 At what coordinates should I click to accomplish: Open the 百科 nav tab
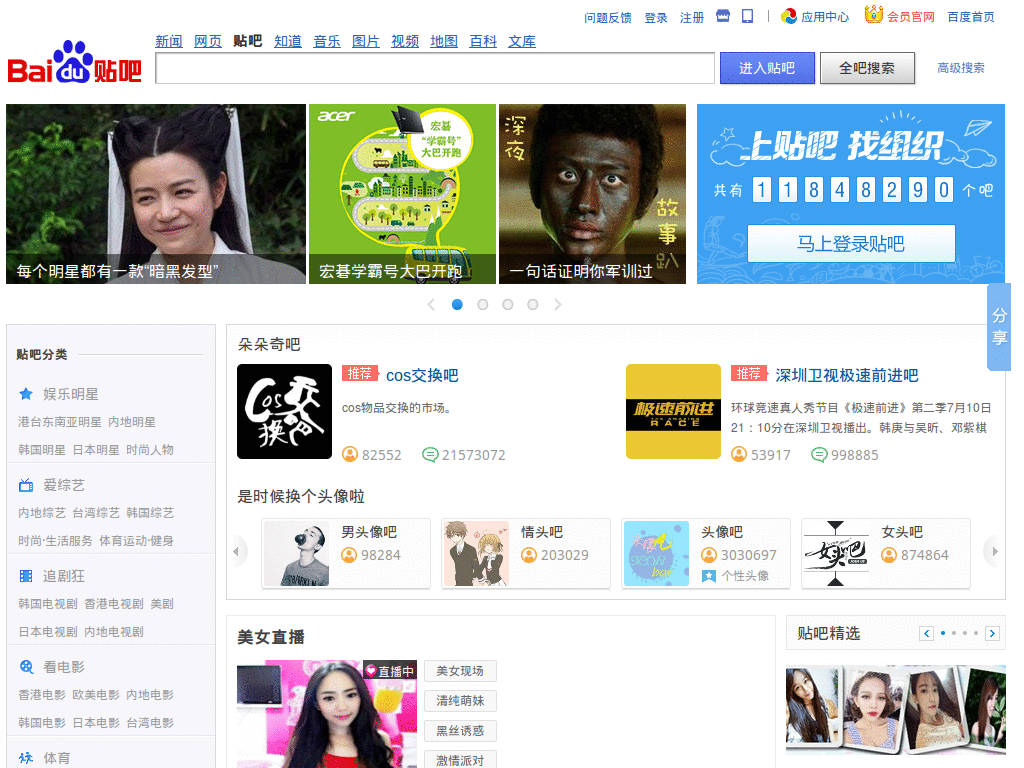(483, 41)
